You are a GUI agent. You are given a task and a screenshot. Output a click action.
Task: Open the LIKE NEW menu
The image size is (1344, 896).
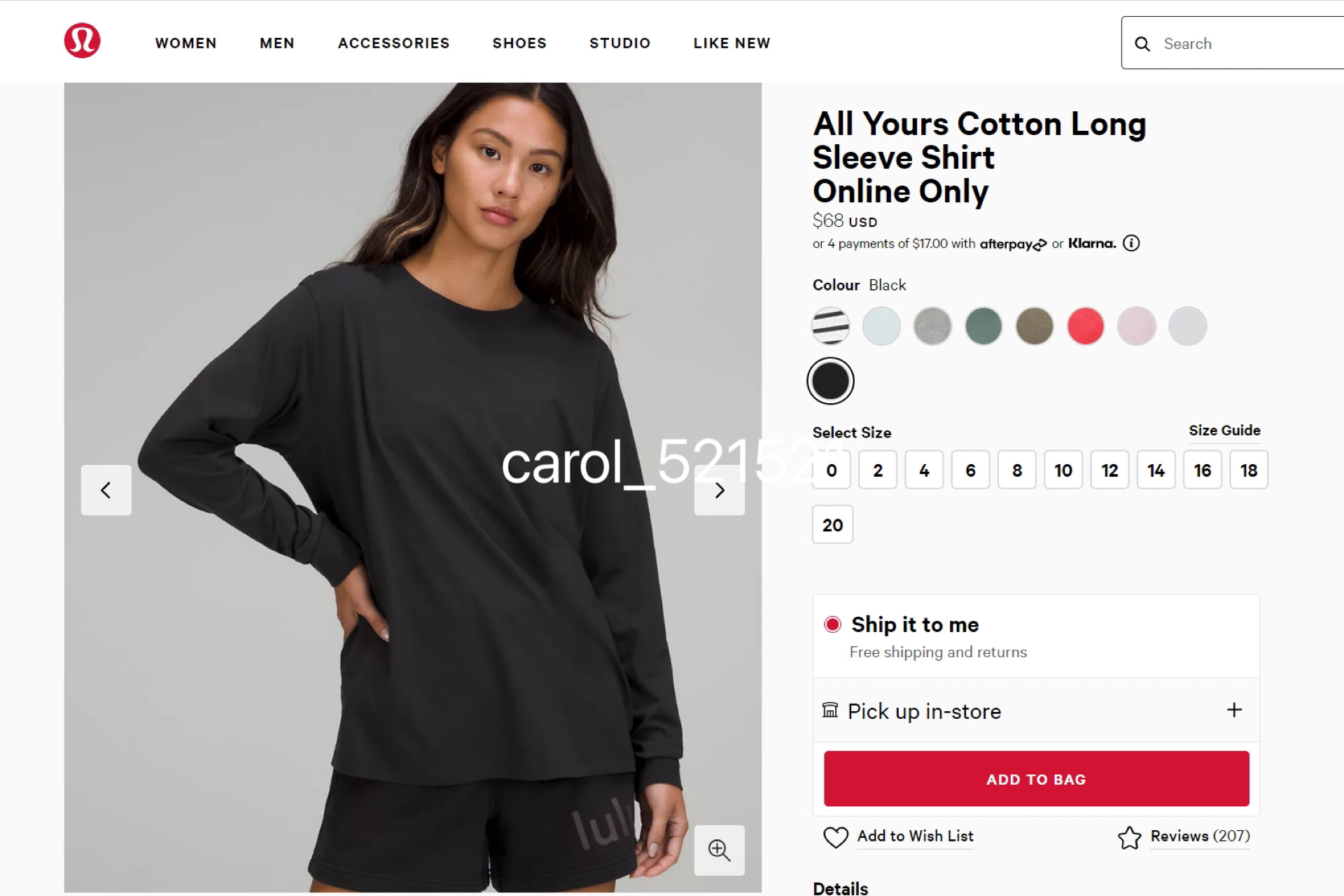point(732,43)
